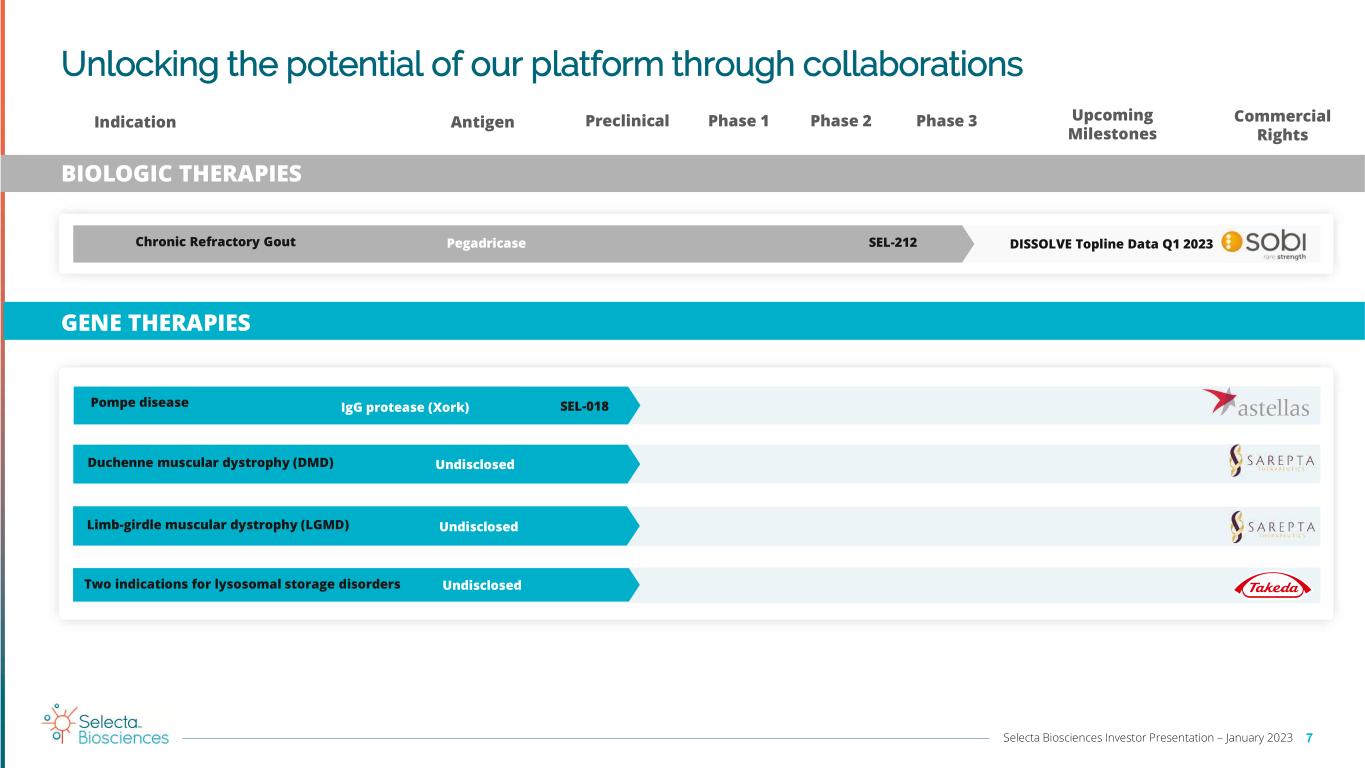The width and height of the screenshot is (1365, 768).
Task: Select the Chronic Refractory Gout label
Action: click(215, 242)
